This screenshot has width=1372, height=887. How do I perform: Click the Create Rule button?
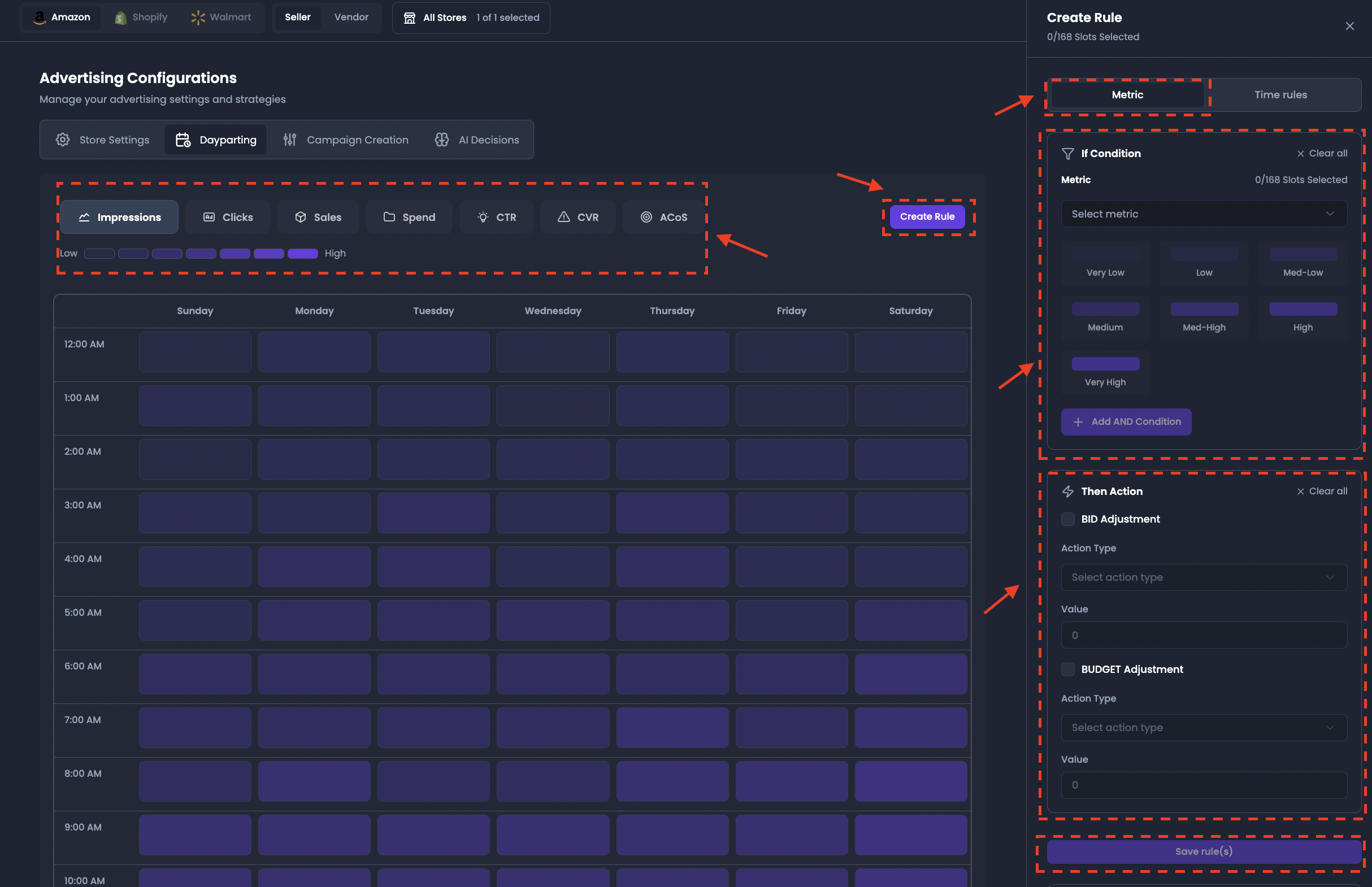(927, 216)
